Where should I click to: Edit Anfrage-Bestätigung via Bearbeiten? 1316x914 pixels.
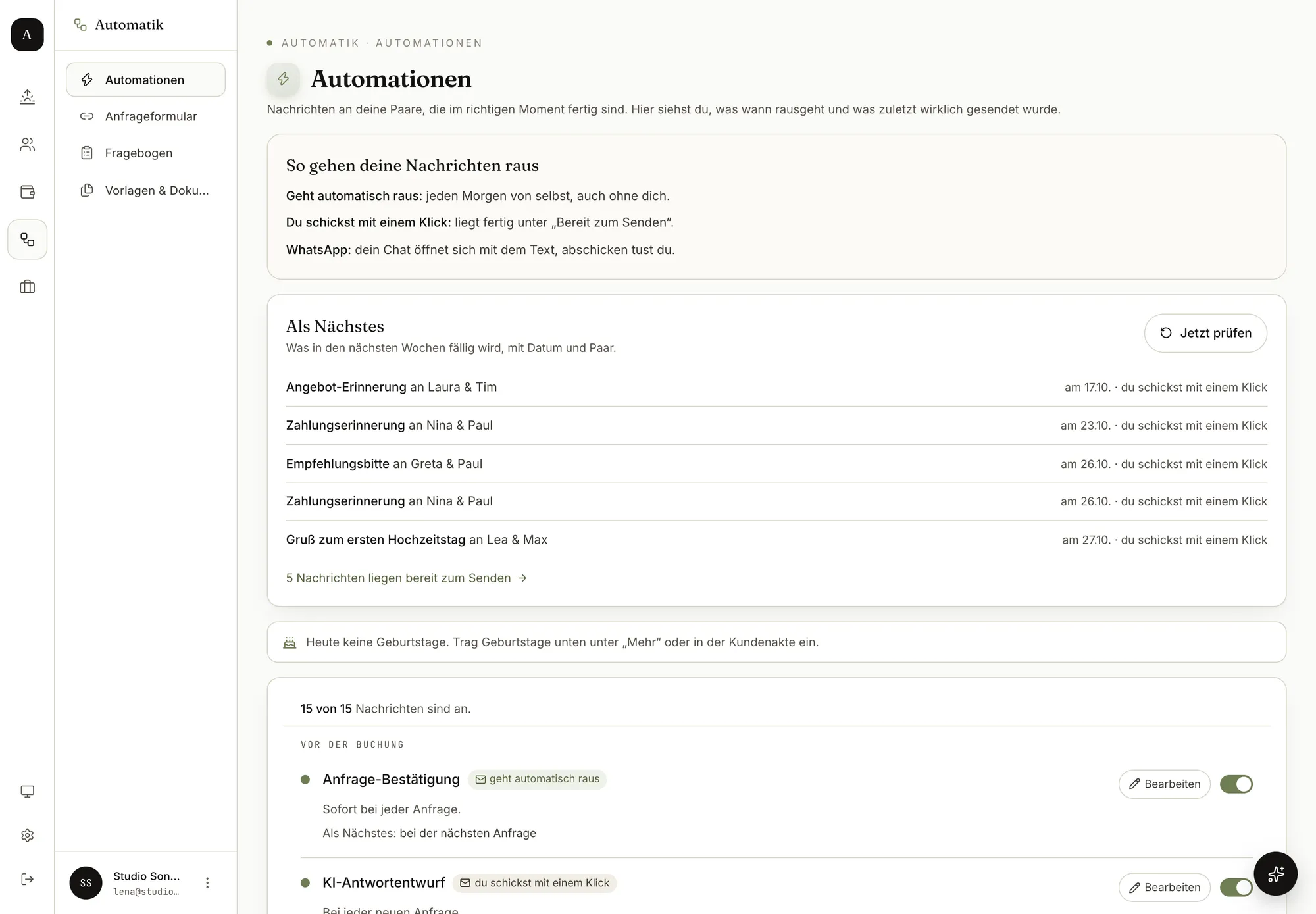pyautogui.click(x=1165, y=784)
